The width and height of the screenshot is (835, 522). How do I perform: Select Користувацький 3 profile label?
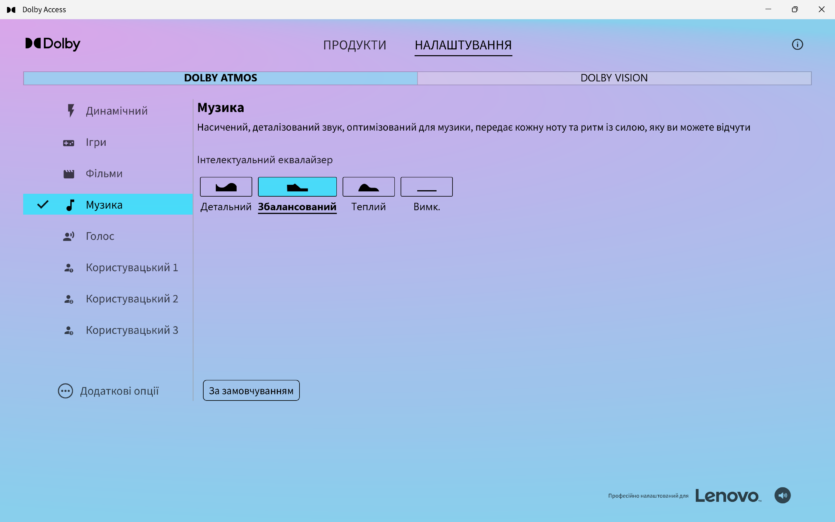coord(132,331)
